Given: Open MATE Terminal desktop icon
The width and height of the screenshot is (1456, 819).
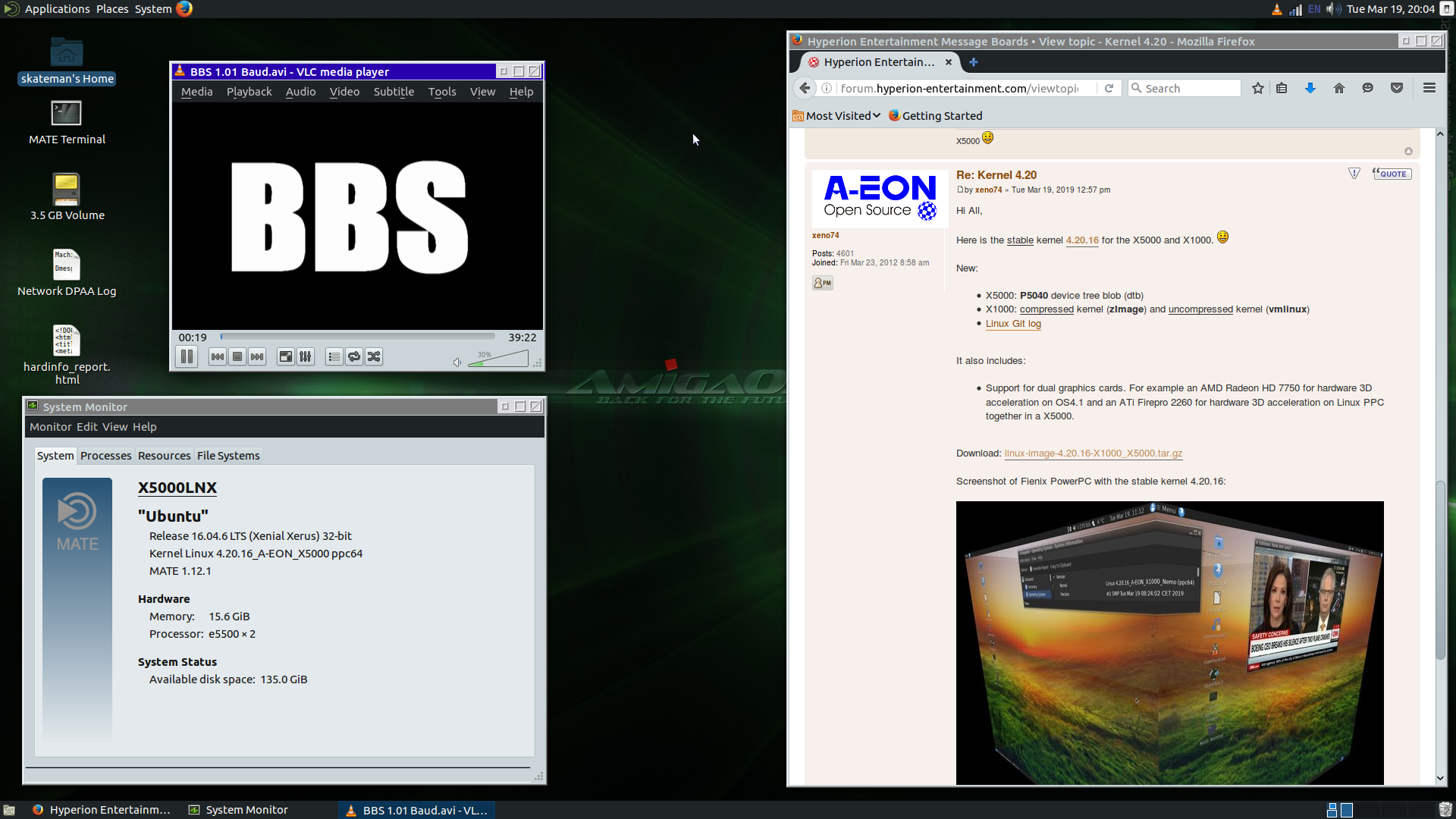Looking at the screenshot, I should point(67,123).
